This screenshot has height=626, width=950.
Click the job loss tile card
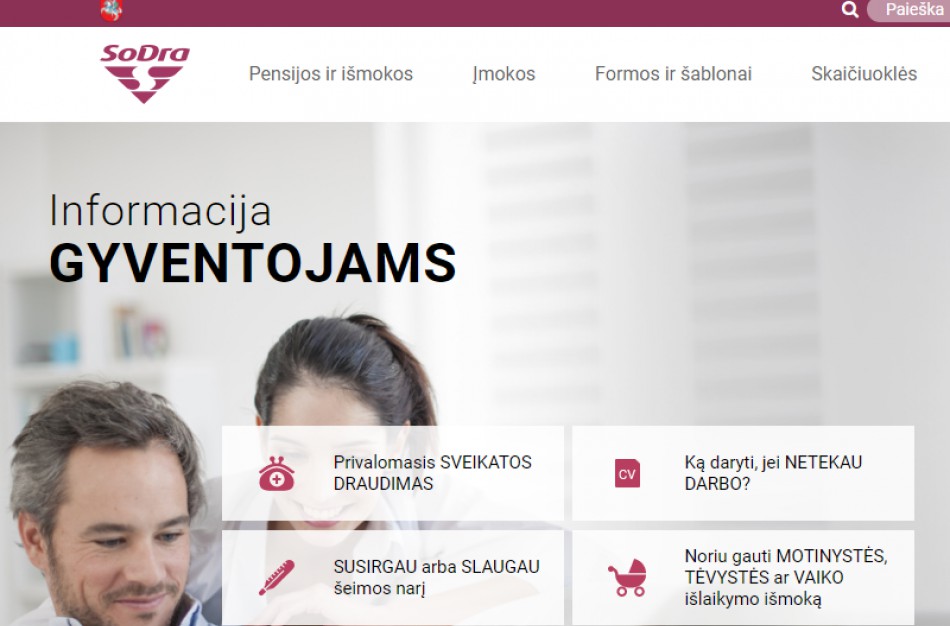click(743, 473)
